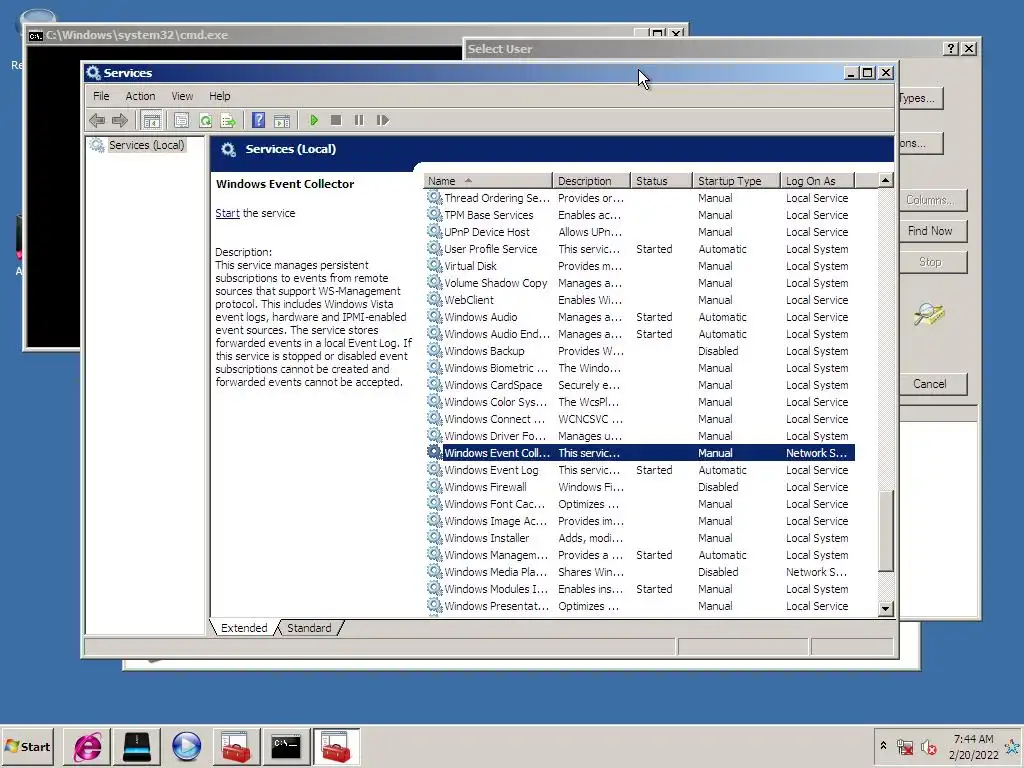The height and width of the screenshot is (768, 1024).
Task: Sort by the Startup Type column header
Action: pos(736,181)
